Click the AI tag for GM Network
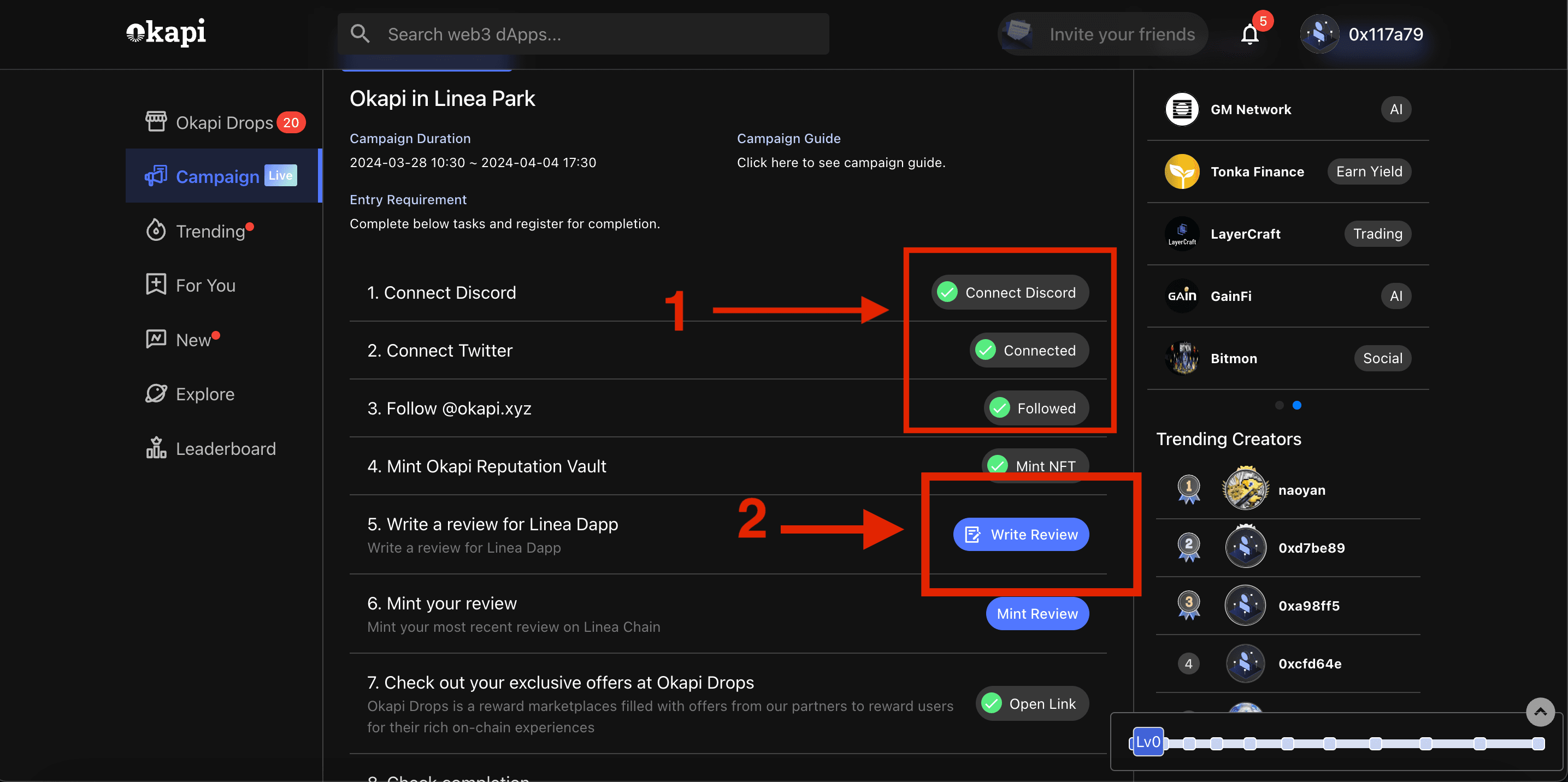This screenshot has height=782, width=1568. coord(1396,110)
